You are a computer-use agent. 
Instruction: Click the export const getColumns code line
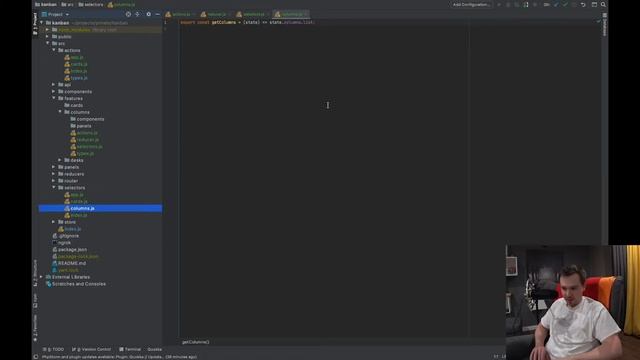pyautogui.click(x=247, y=22)
